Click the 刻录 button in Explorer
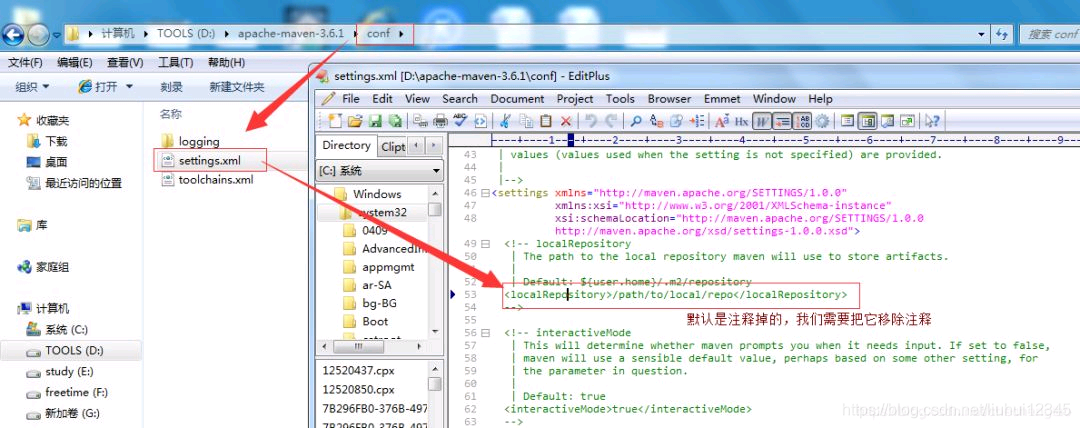Image resolution: width=1080 pixels, height=428 pixels. (172, 87)
